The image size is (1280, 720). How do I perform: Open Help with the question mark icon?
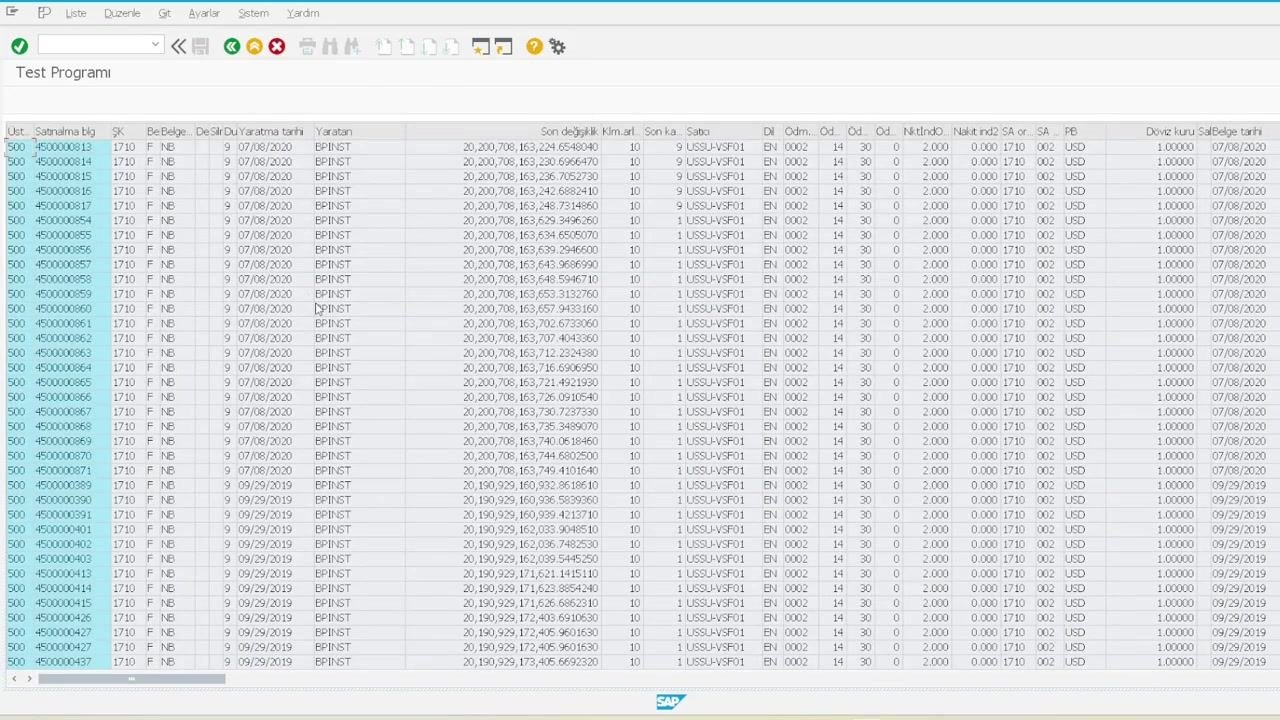click(534, 46)
